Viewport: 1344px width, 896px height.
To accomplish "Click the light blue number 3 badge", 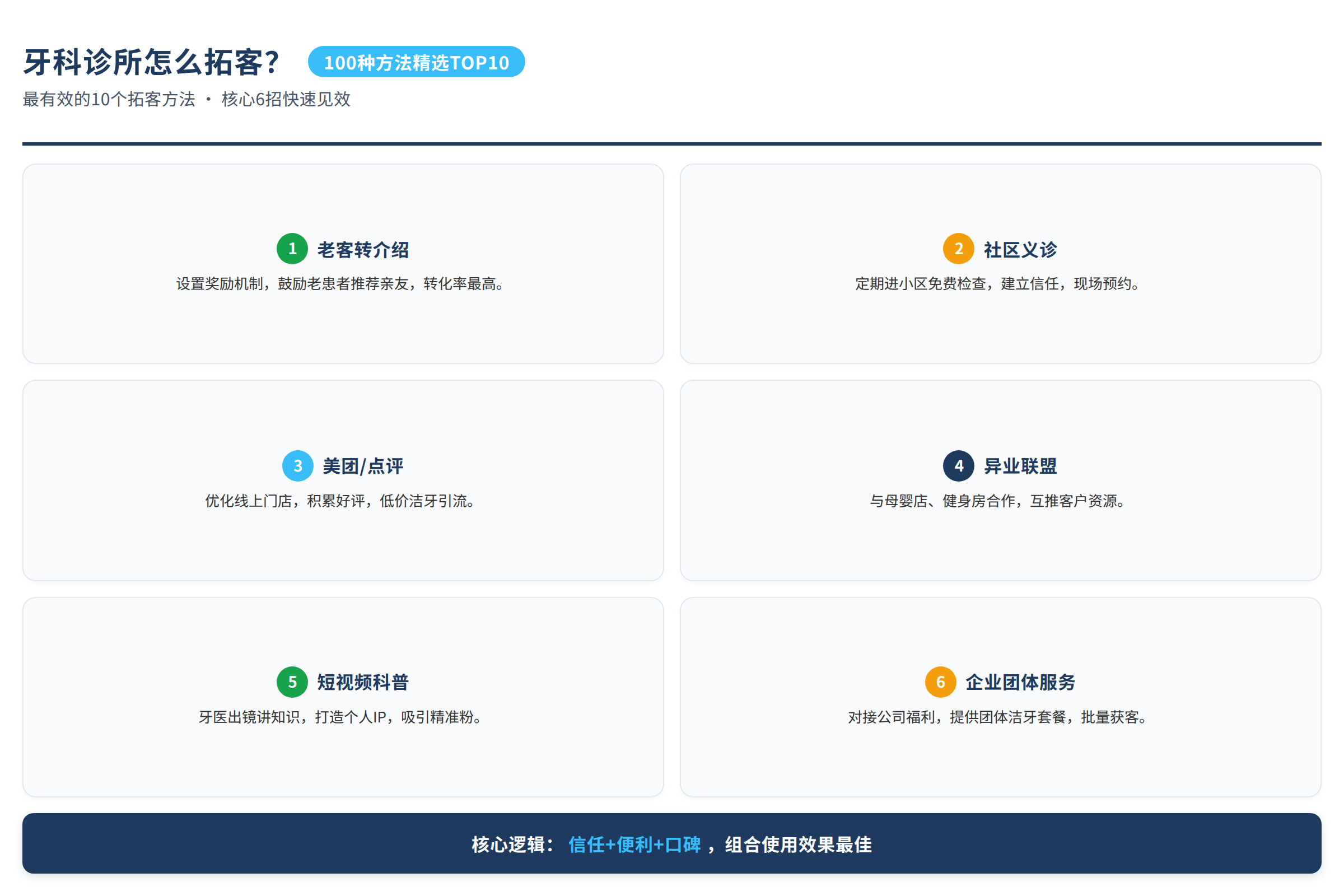I will tap(298, 466).
